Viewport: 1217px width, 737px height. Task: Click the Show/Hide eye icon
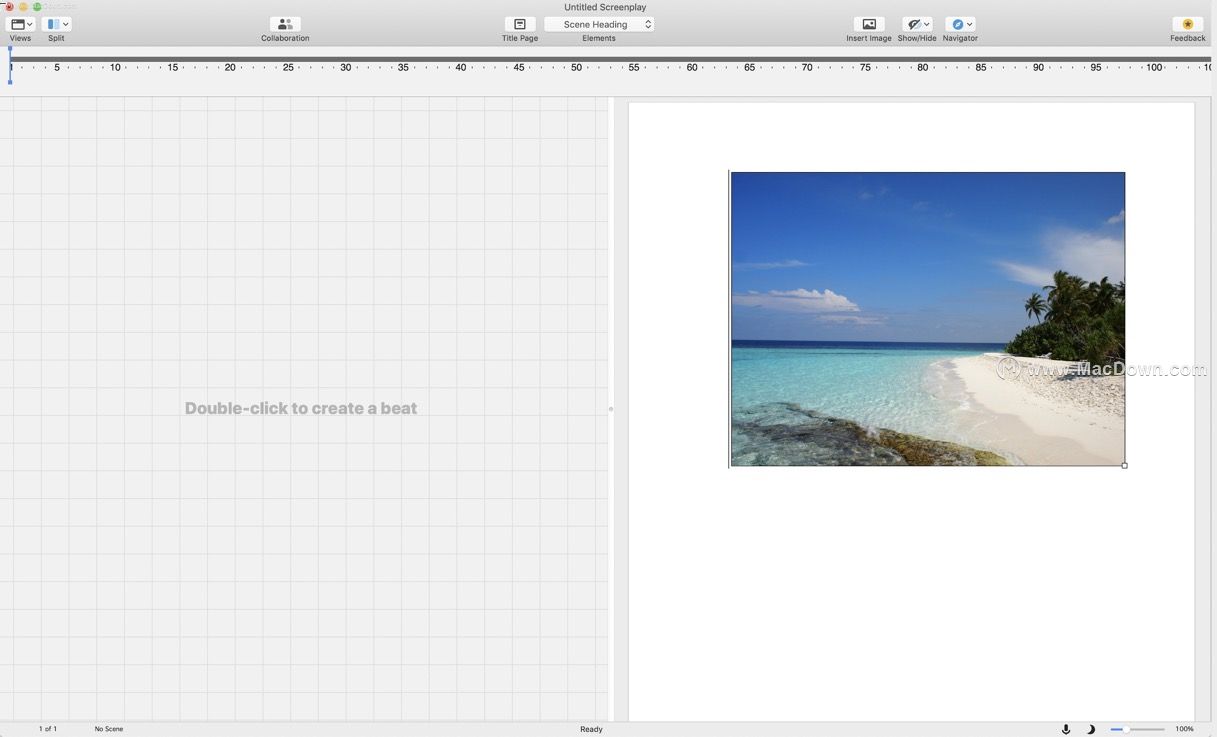[914, 24]
